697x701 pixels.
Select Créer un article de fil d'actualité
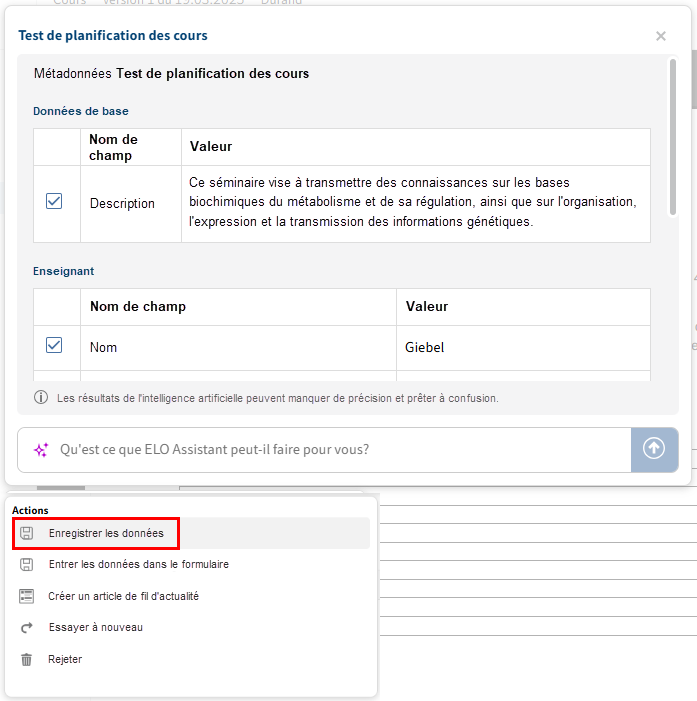pos(191,596)
